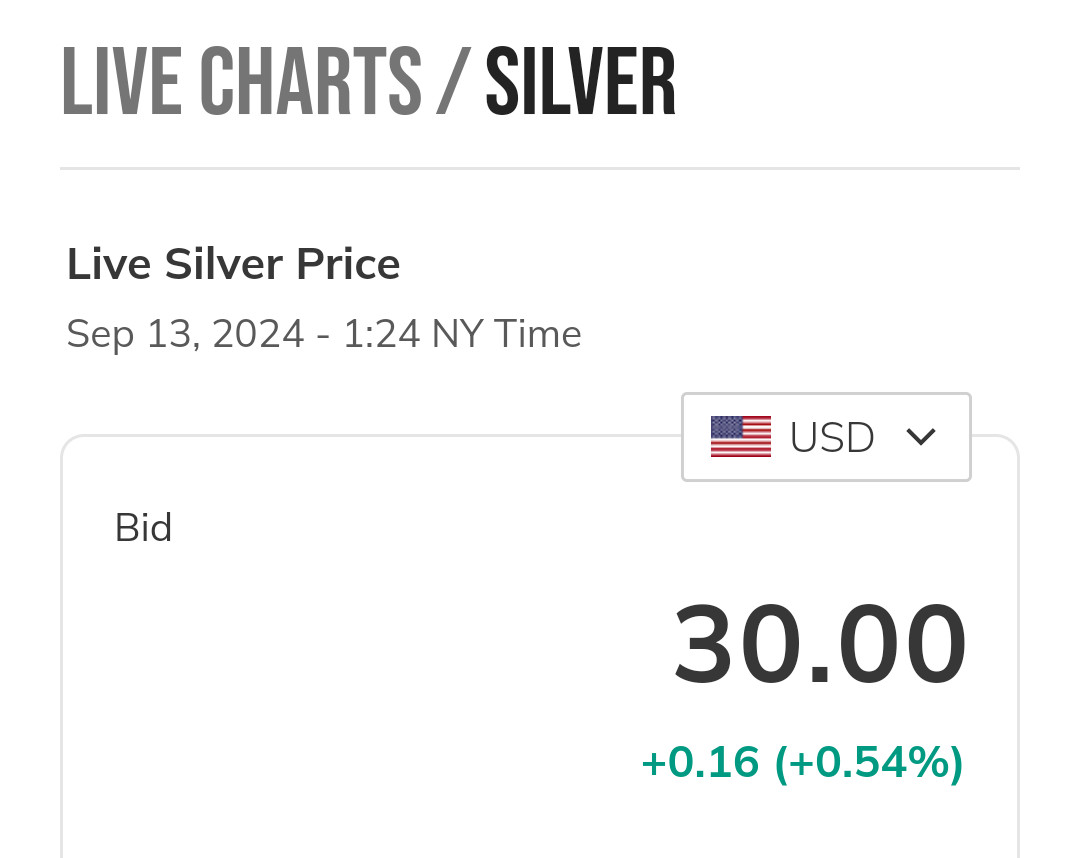The width and height of the screenshot is (1080, 858).
Task: Click the +0.16 price change value
Action: (x=700, y=763)
